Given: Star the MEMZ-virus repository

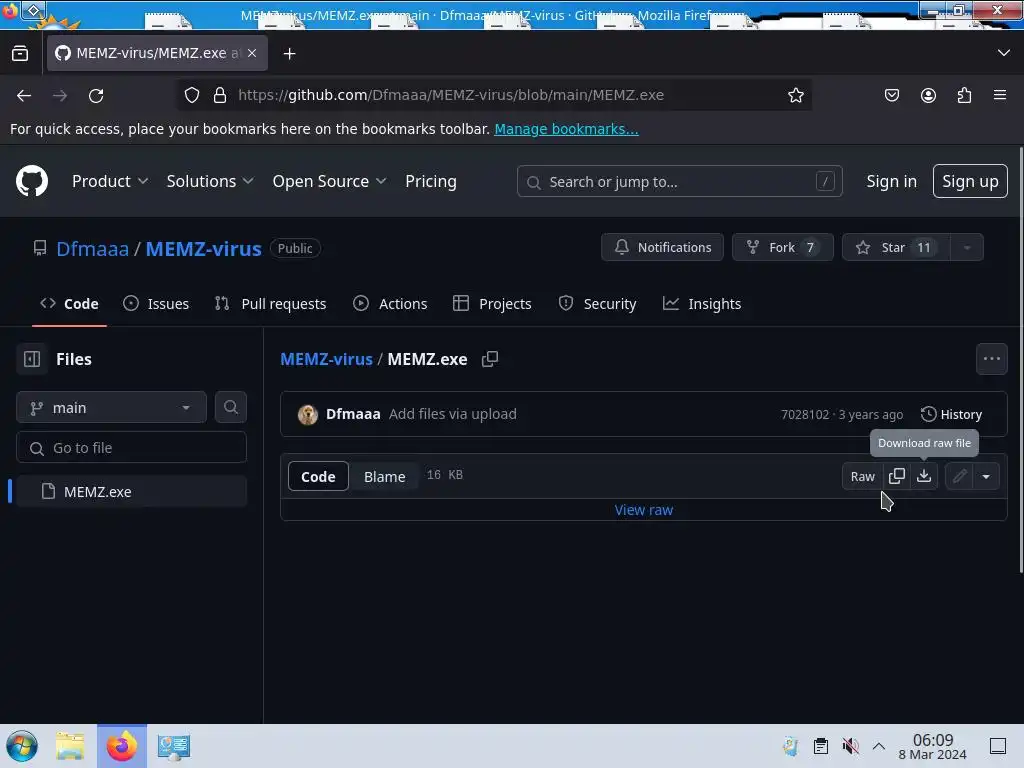Looking at the screenshot, I should [896, 248].
